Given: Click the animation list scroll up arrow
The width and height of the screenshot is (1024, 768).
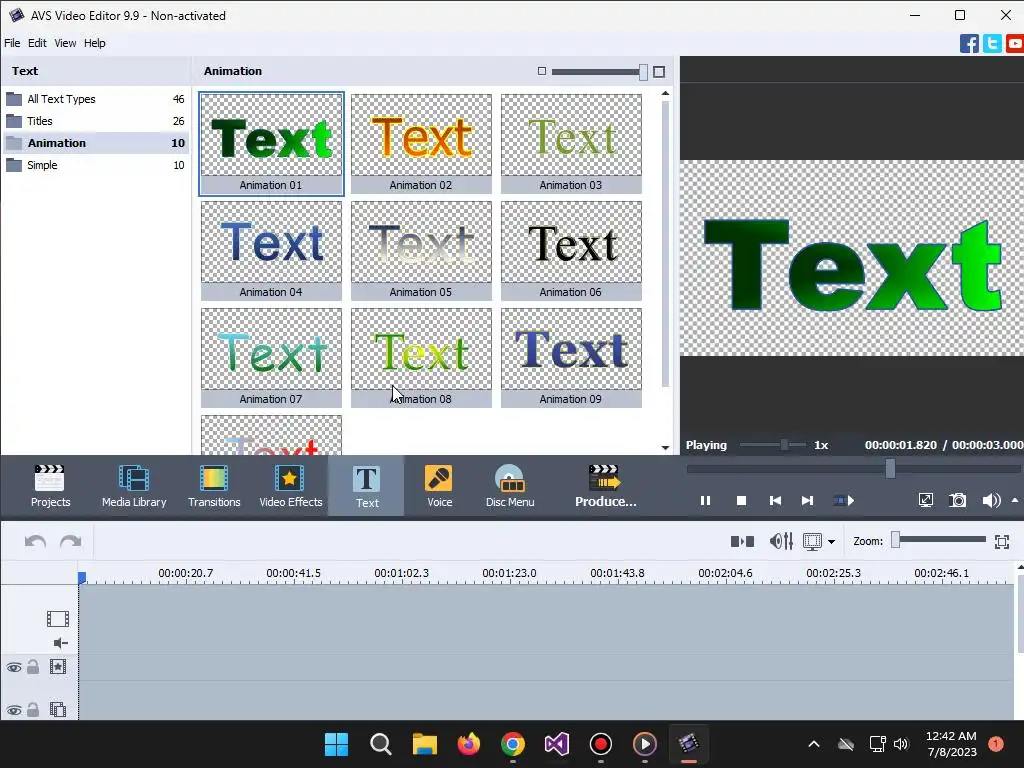Looking at the screenshot, I should tap(665, 94).
